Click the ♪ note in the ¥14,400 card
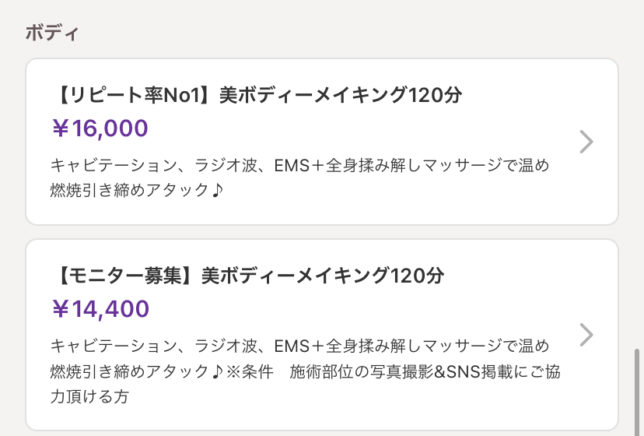The image size is (644, 436). (218, 371)
